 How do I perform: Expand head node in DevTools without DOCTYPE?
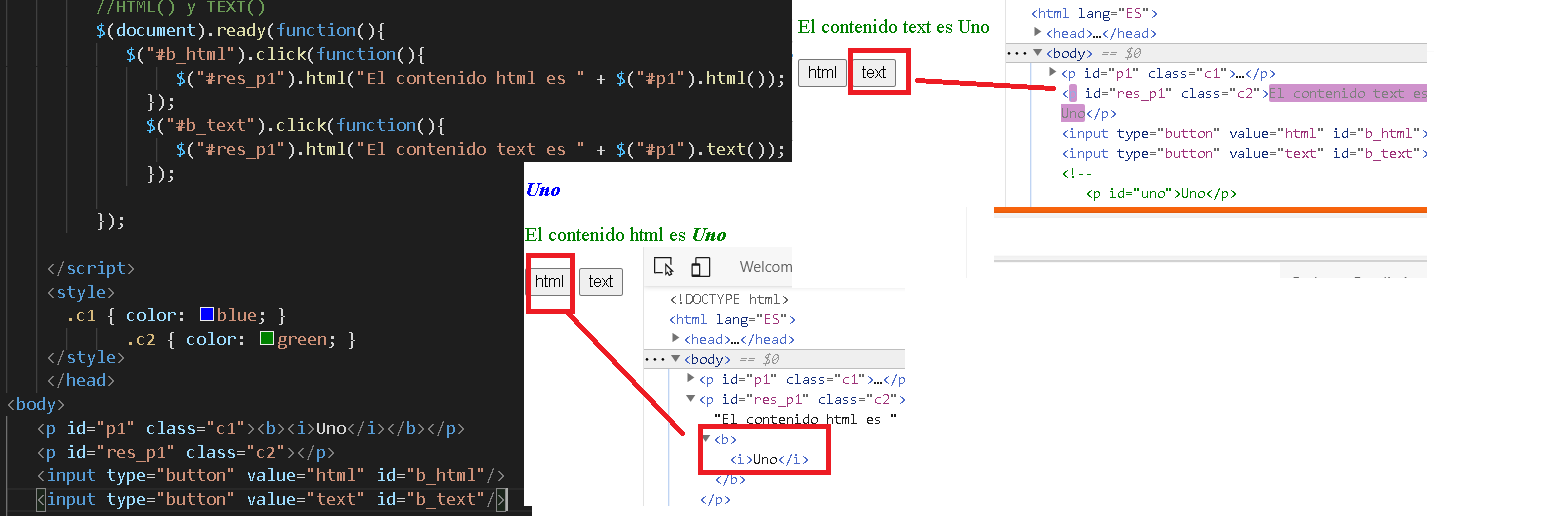1038,33
